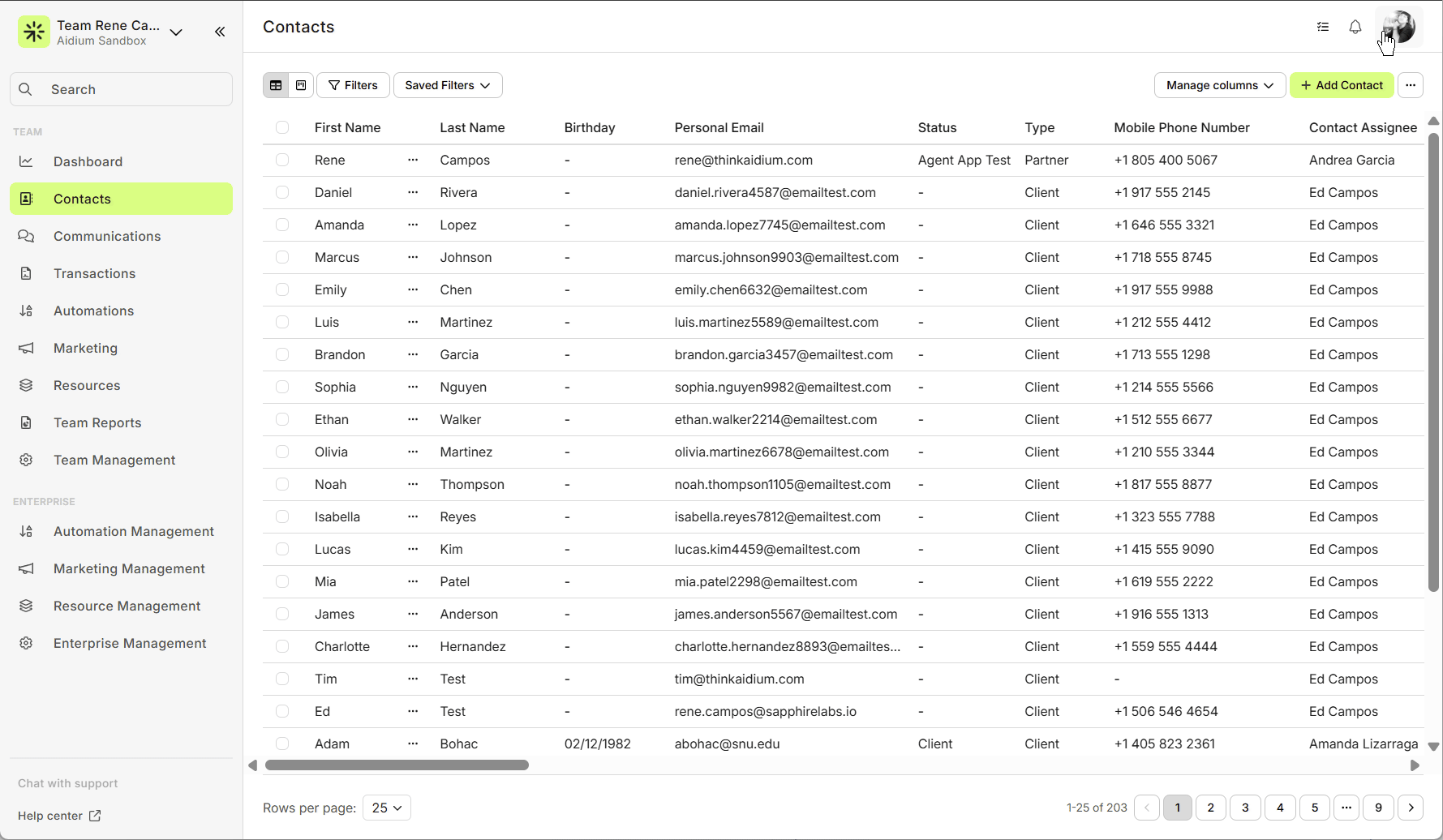
Task: Collapse the sidebar with double-chevron icon
Action: tap(220, 32)
